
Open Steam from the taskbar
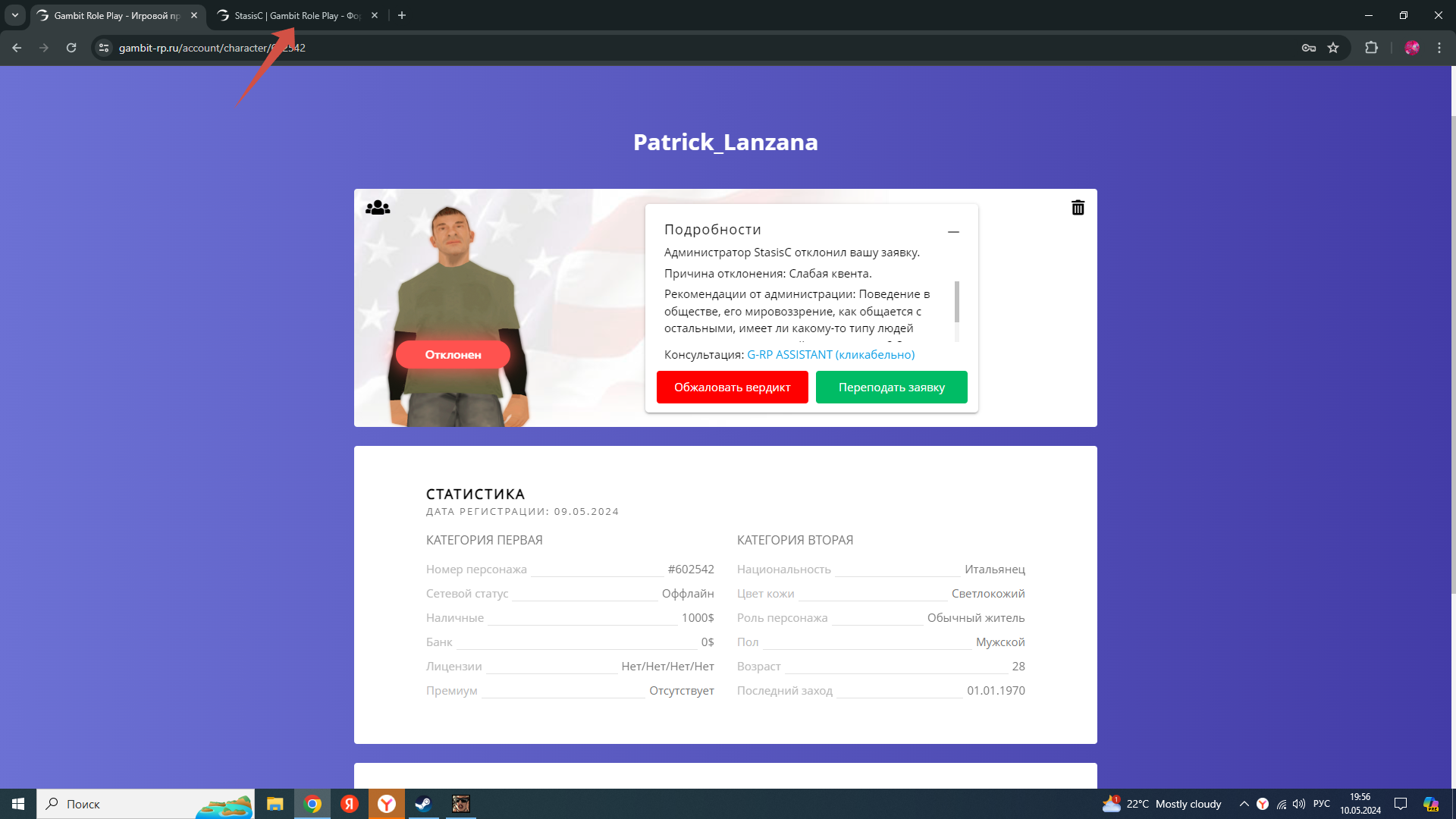423,804
